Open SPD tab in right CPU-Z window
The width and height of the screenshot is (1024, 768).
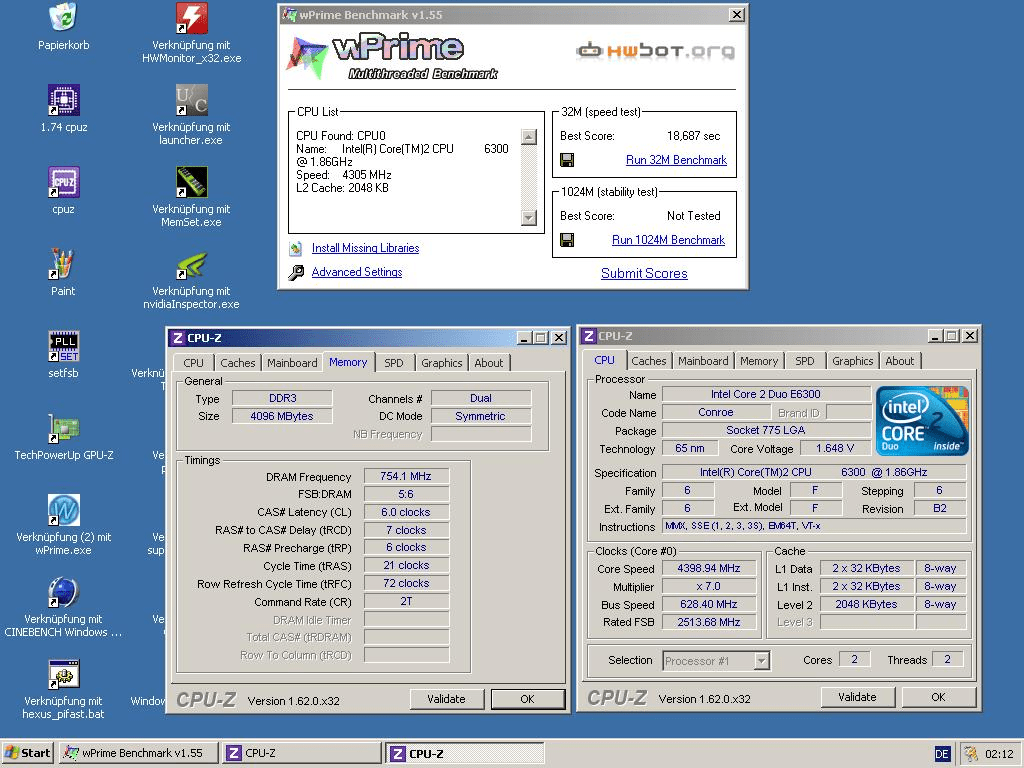(805, 361)
